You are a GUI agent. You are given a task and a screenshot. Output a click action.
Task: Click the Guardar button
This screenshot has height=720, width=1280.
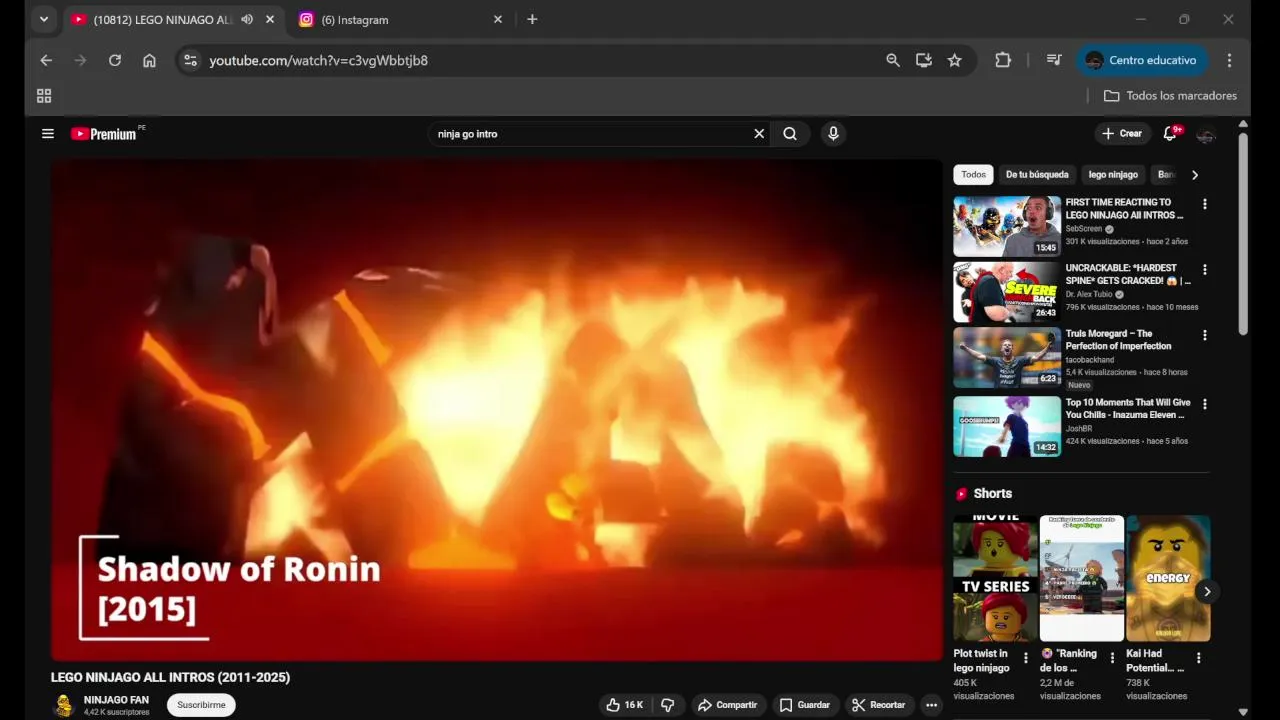(805, 705)
